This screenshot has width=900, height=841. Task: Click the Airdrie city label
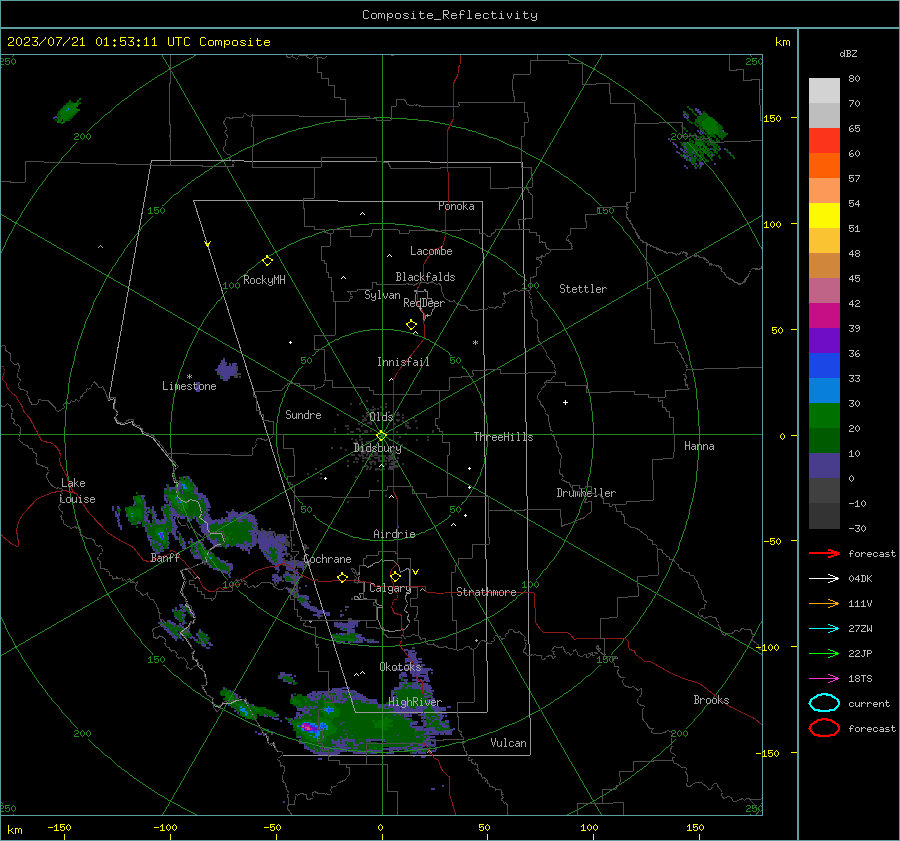click(x=394, y=534)
